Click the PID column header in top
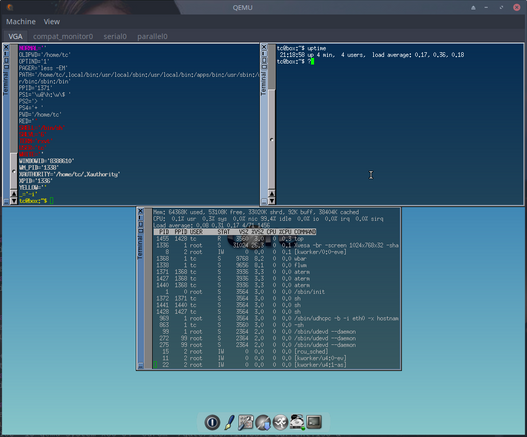 pyautogui.click(x=164, y=232)
